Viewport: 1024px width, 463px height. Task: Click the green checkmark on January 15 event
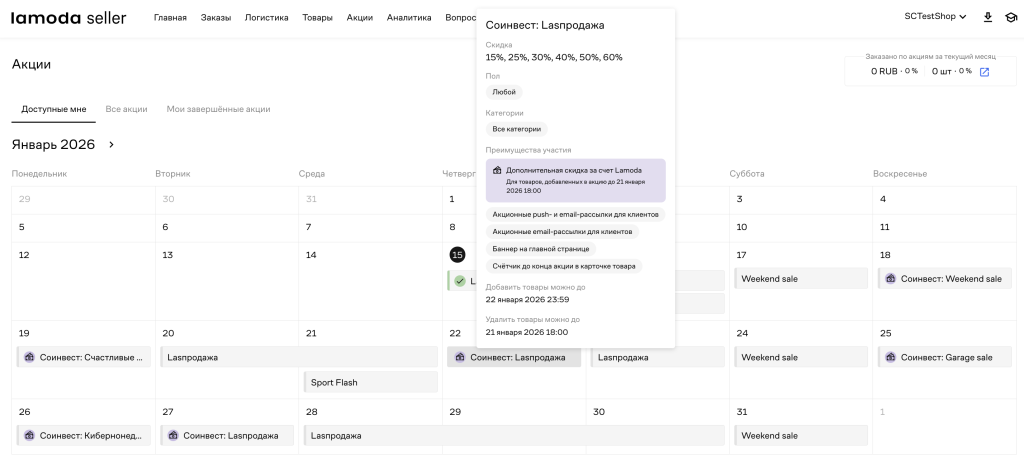(x=460, y=281)
